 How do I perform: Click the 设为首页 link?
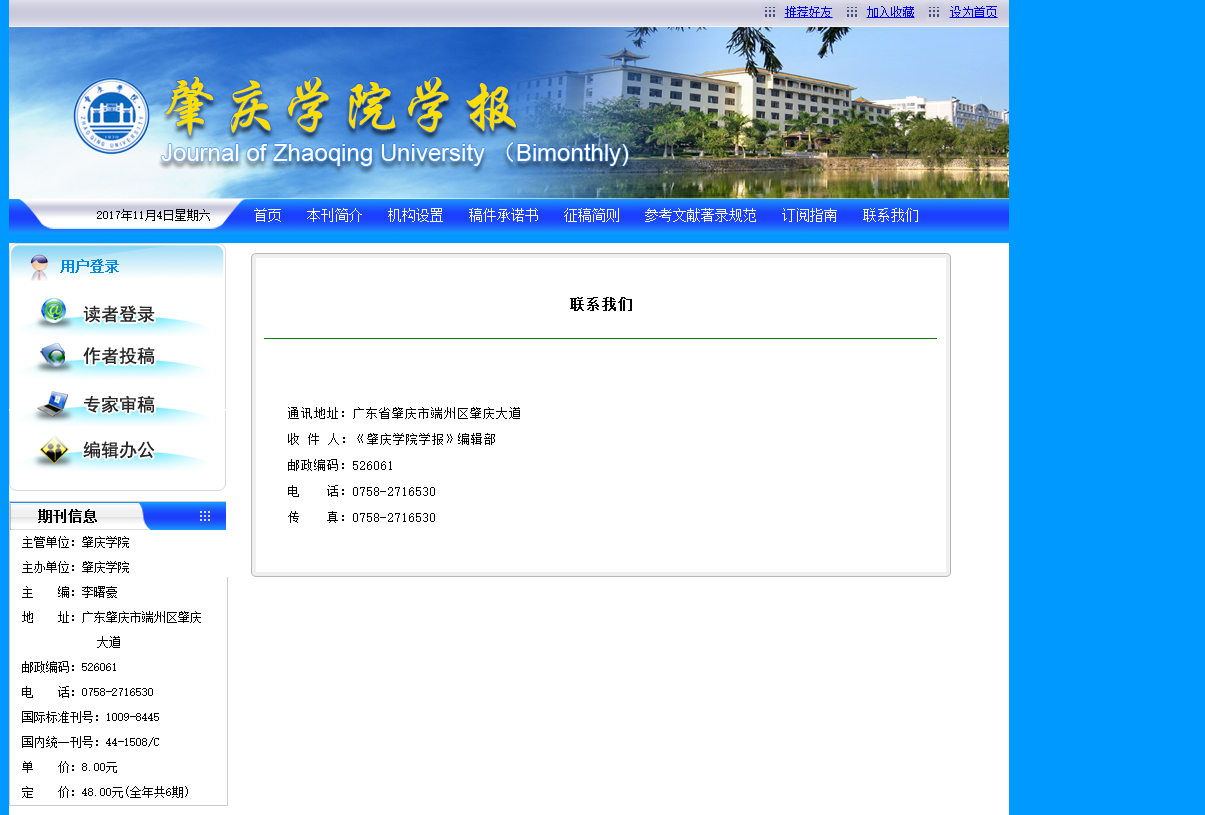pos(973,12)
